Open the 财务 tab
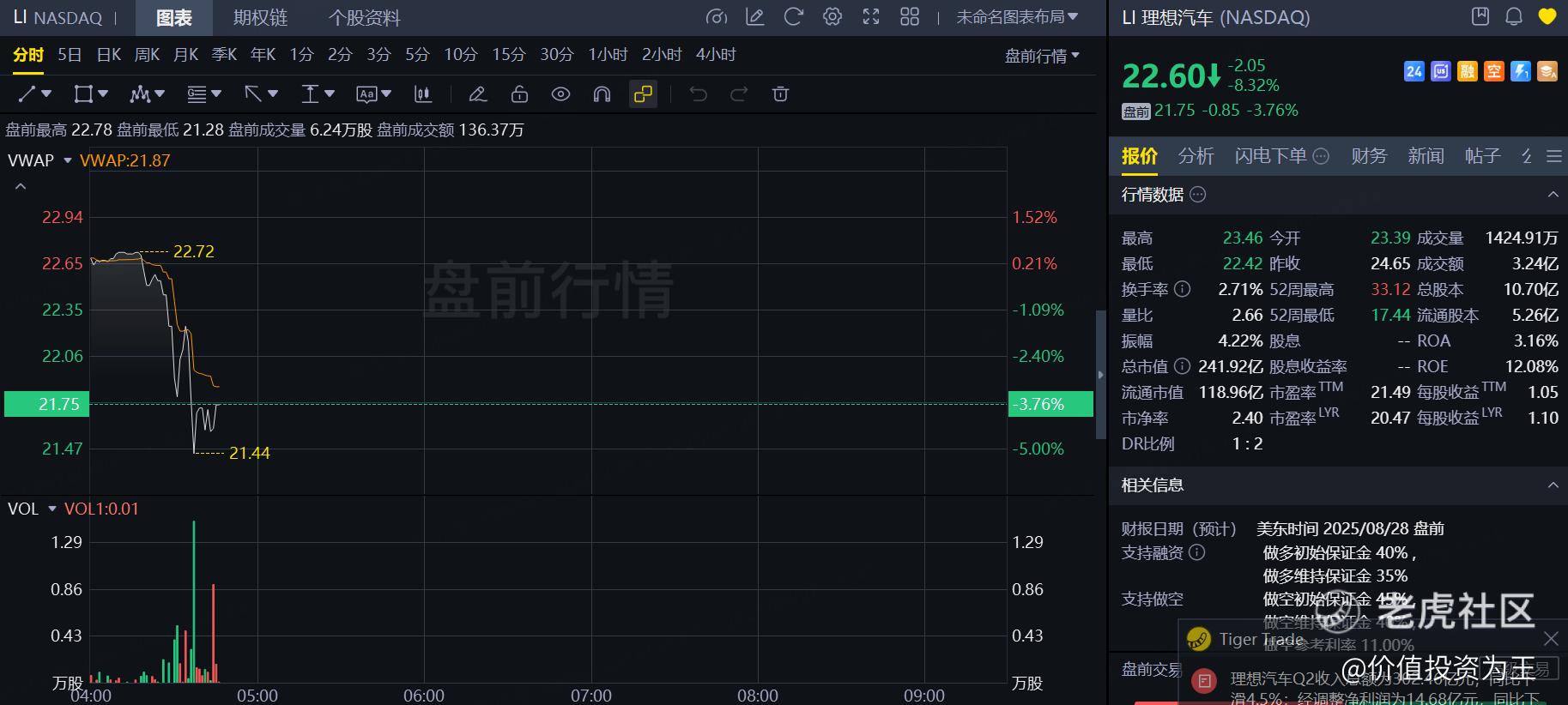The height and width of the screenshot is (705, 1568). click(1368, 156)
